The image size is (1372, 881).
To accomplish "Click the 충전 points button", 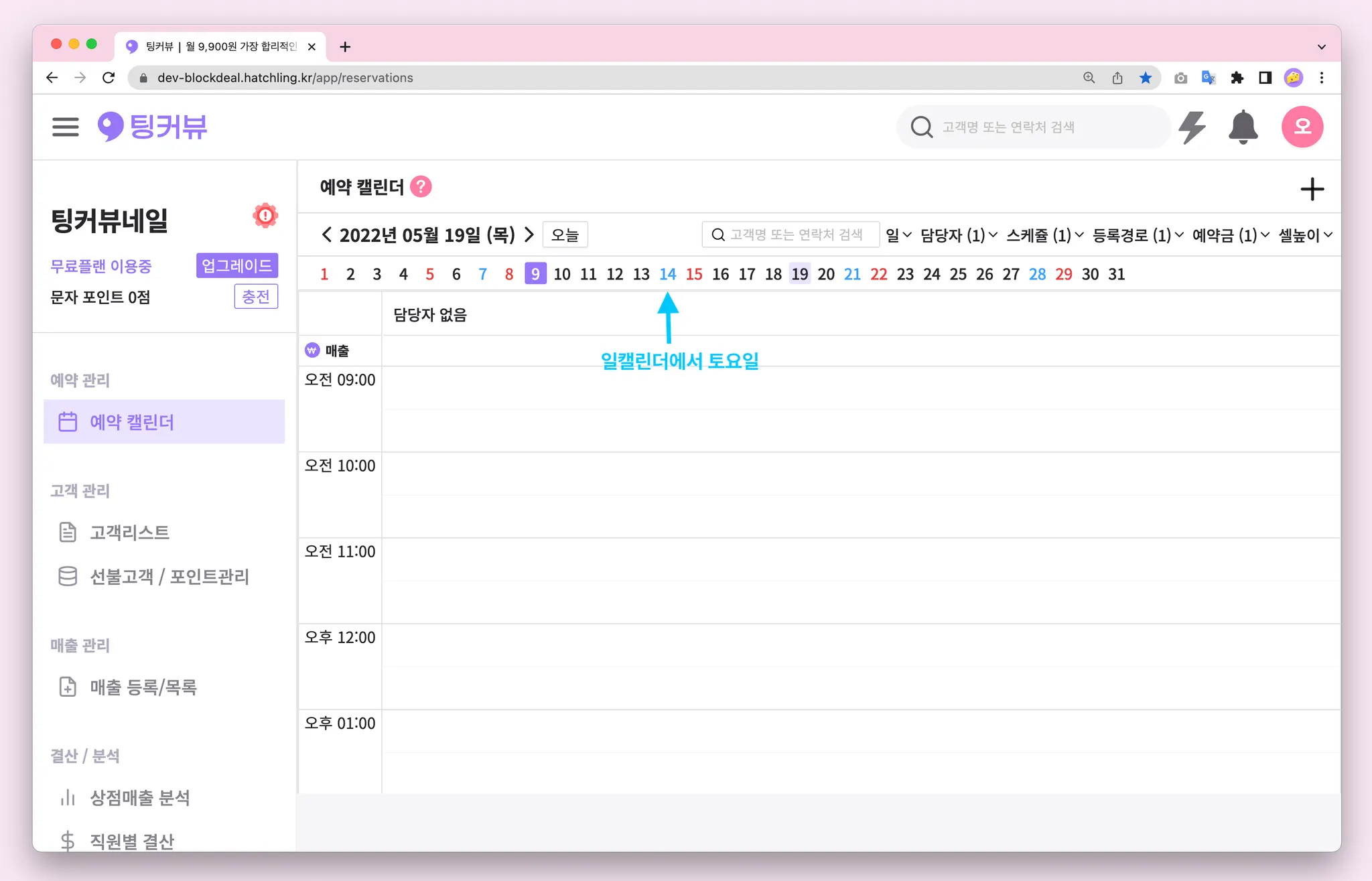I will (256, 296).
